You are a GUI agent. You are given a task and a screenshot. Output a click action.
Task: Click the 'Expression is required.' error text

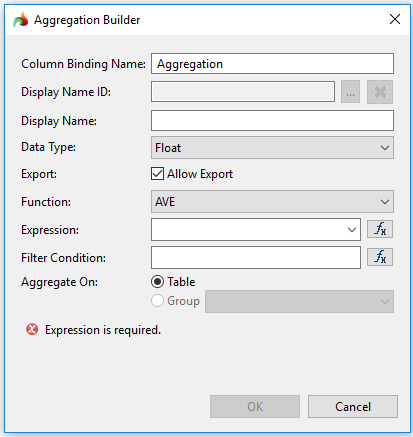click(103, 330)
